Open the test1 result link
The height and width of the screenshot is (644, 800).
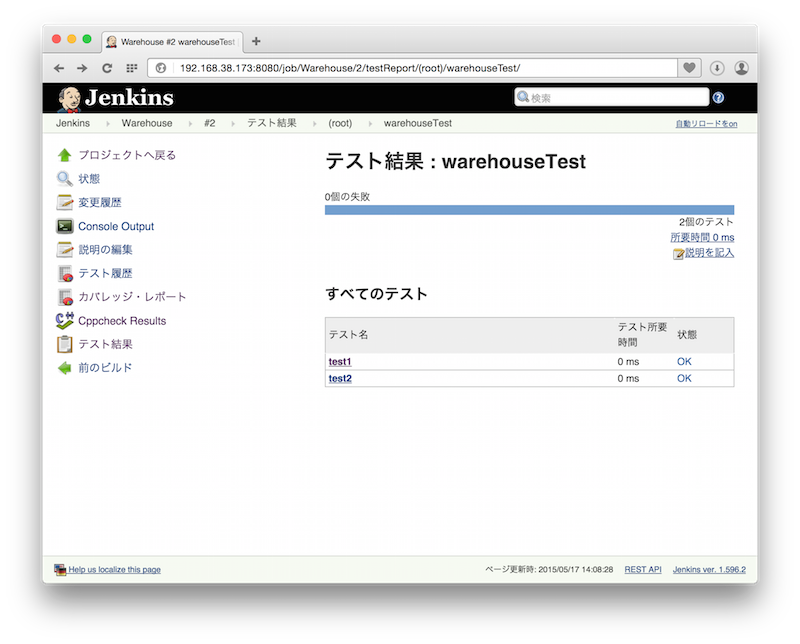point(339,361)
